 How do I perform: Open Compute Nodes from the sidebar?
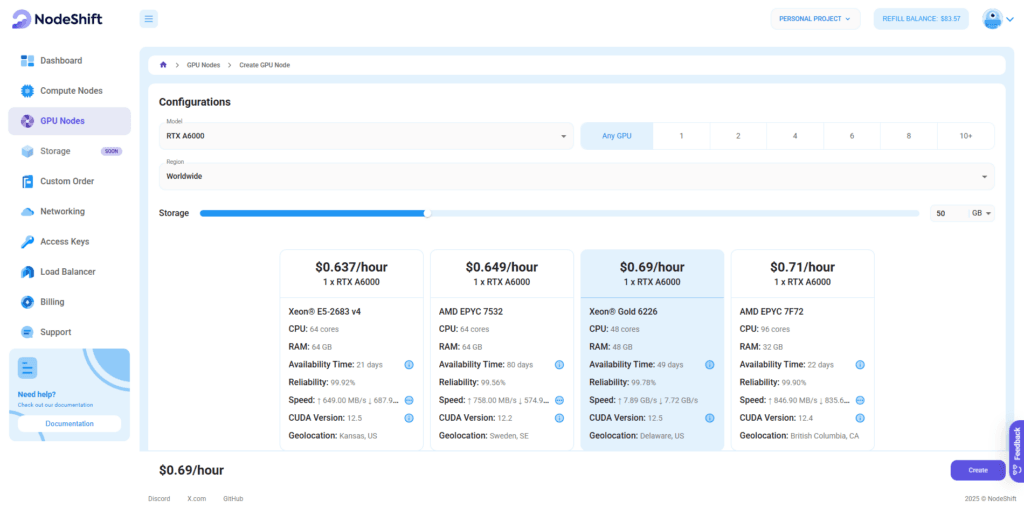[x=69, y=91]
